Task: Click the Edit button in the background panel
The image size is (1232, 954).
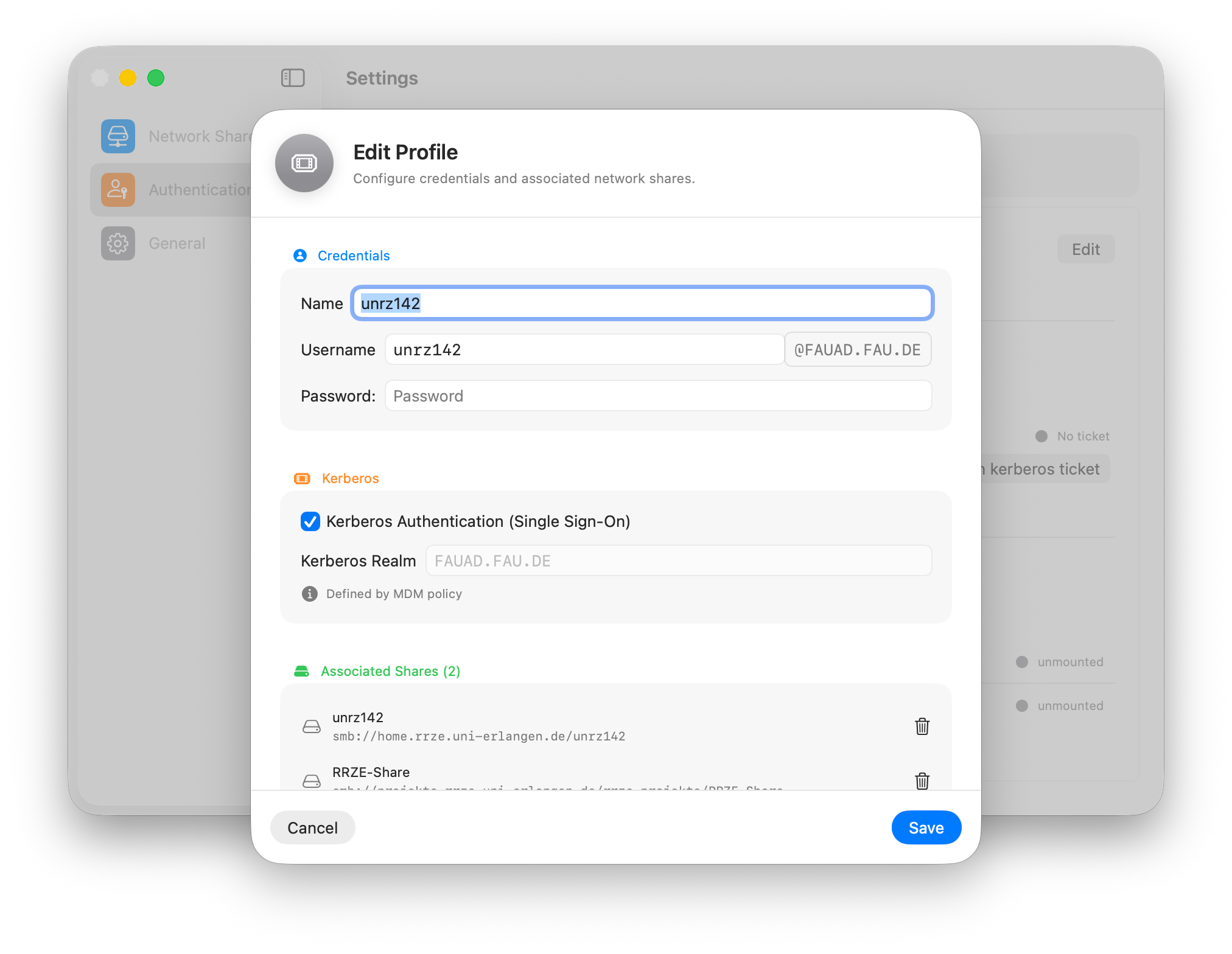Action: click(1086, 249)
